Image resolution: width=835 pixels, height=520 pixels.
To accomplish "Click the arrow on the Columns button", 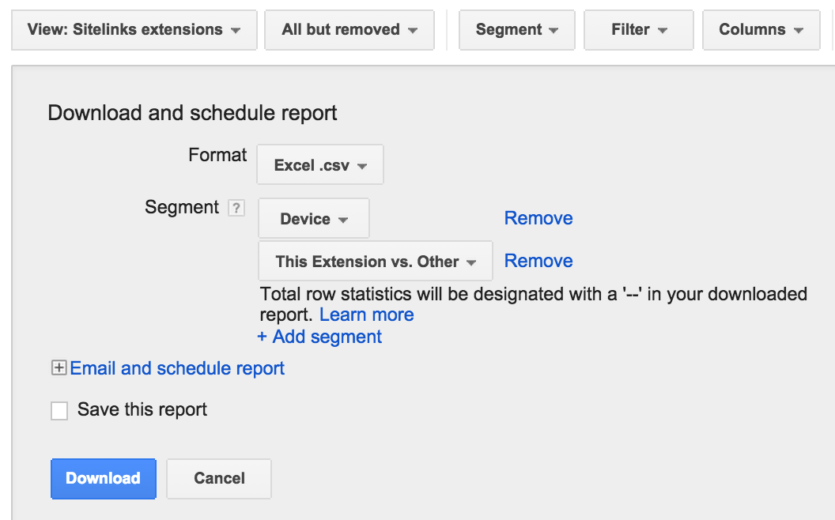I will pyautogui.click(x=798, y=31).
